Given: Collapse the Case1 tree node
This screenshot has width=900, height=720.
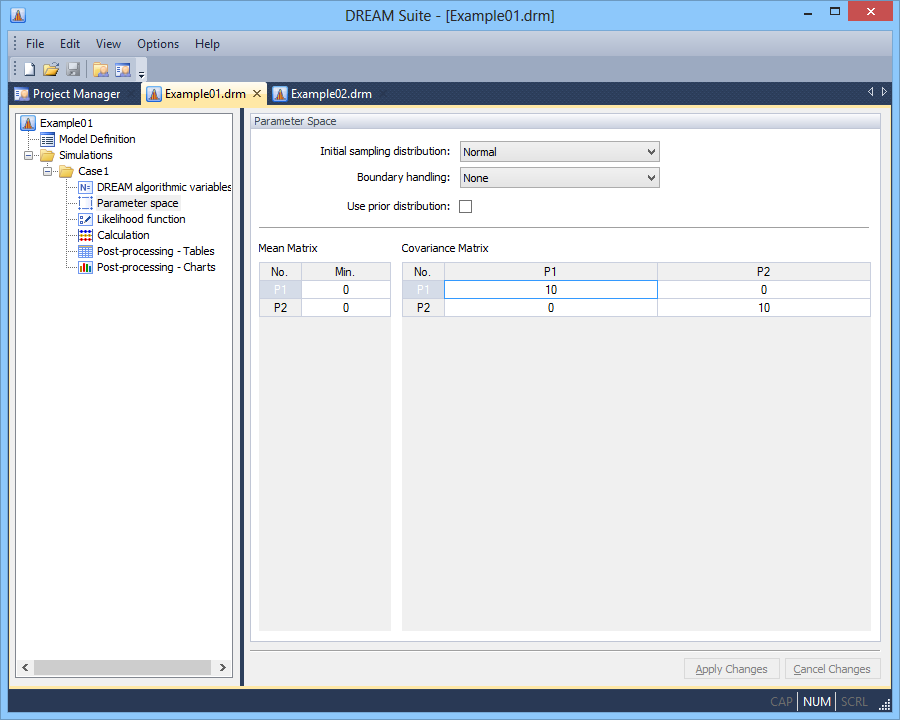Looking at the screenshot, I should [x=47, y=171].
